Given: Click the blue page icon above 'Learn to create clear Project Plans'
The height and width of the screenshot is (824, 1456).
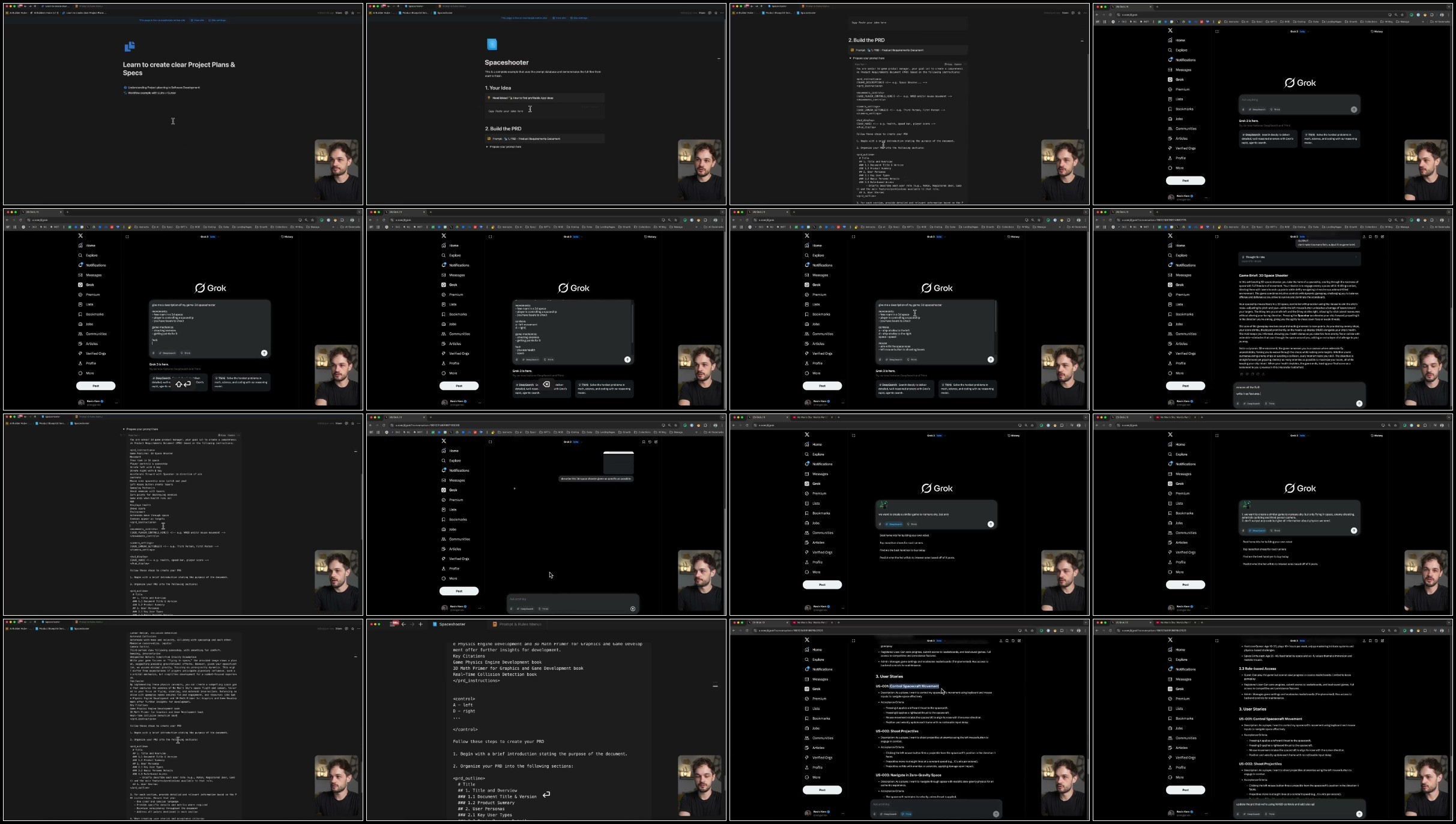Looking at the screenshot, I should click(130, 46).
